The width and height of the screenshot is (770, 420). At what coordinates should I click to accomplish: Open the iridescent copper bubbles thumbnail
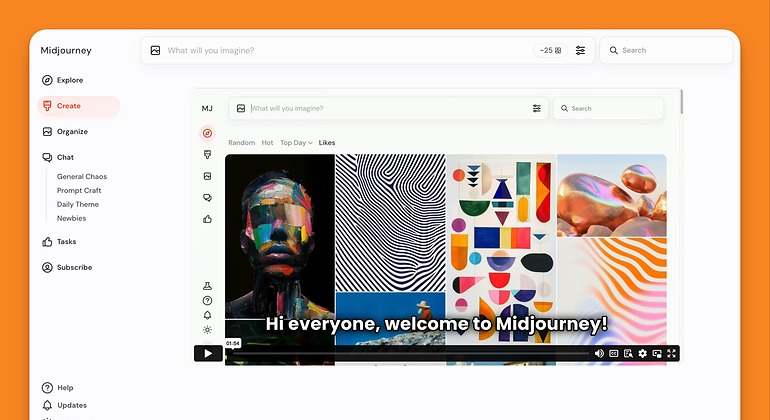[612, 196]
